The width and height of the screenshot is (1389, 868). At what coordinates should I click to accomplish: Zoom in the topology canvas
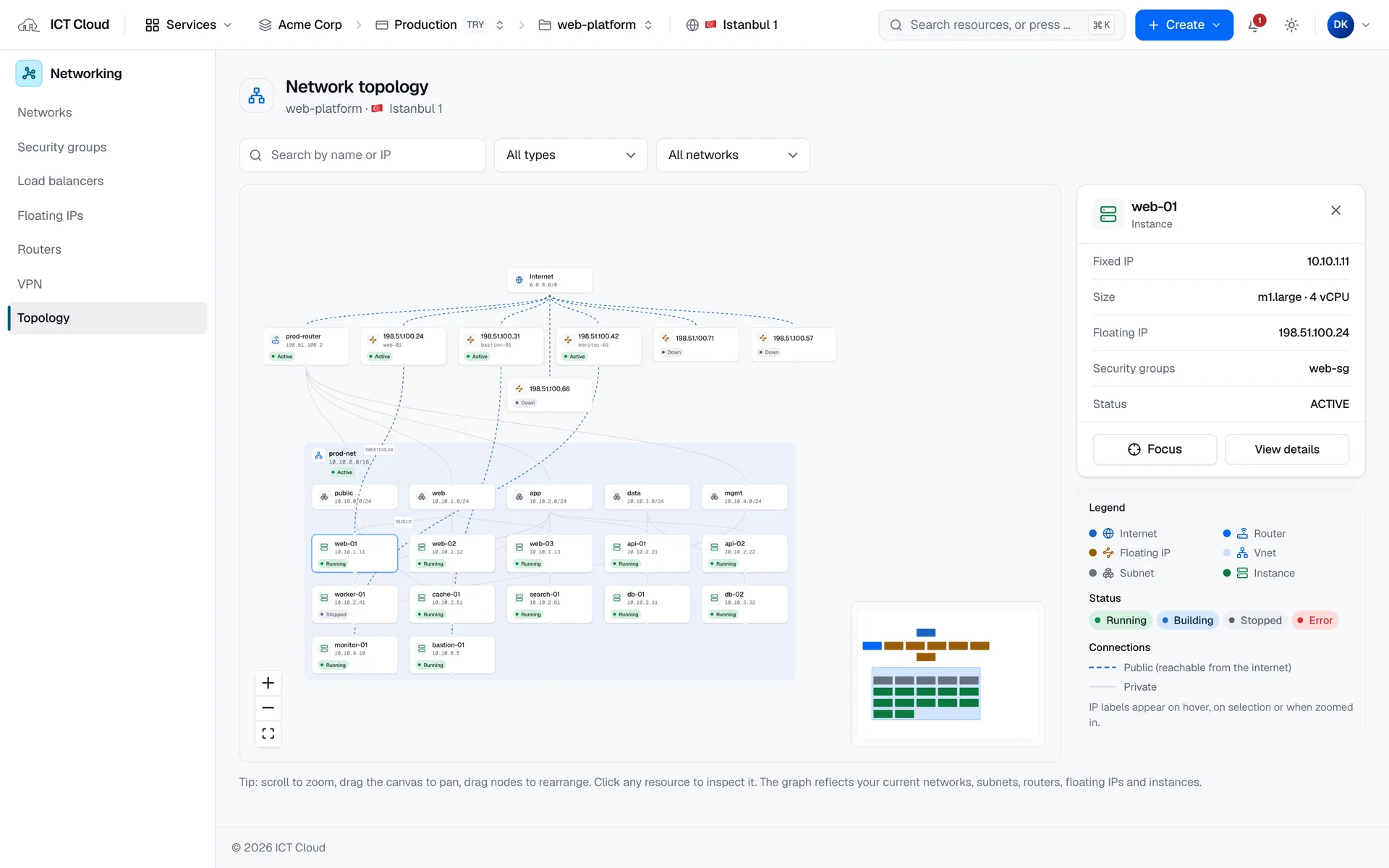[268, 683]
